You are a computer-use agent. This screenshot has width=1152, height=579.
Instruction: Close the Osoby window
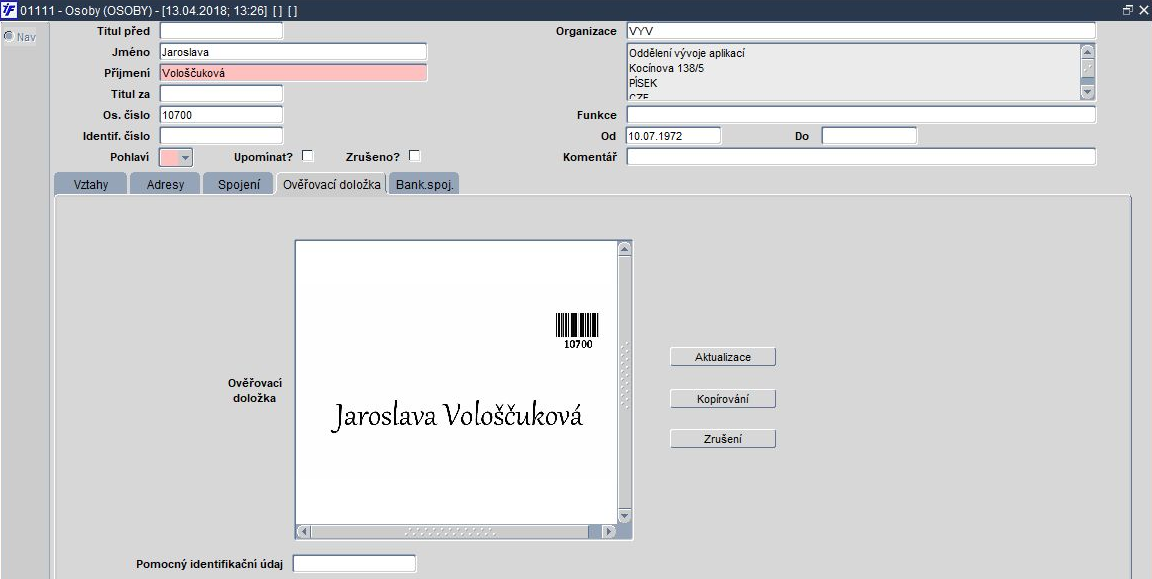pyautogui.click(x=1143, y=10)
